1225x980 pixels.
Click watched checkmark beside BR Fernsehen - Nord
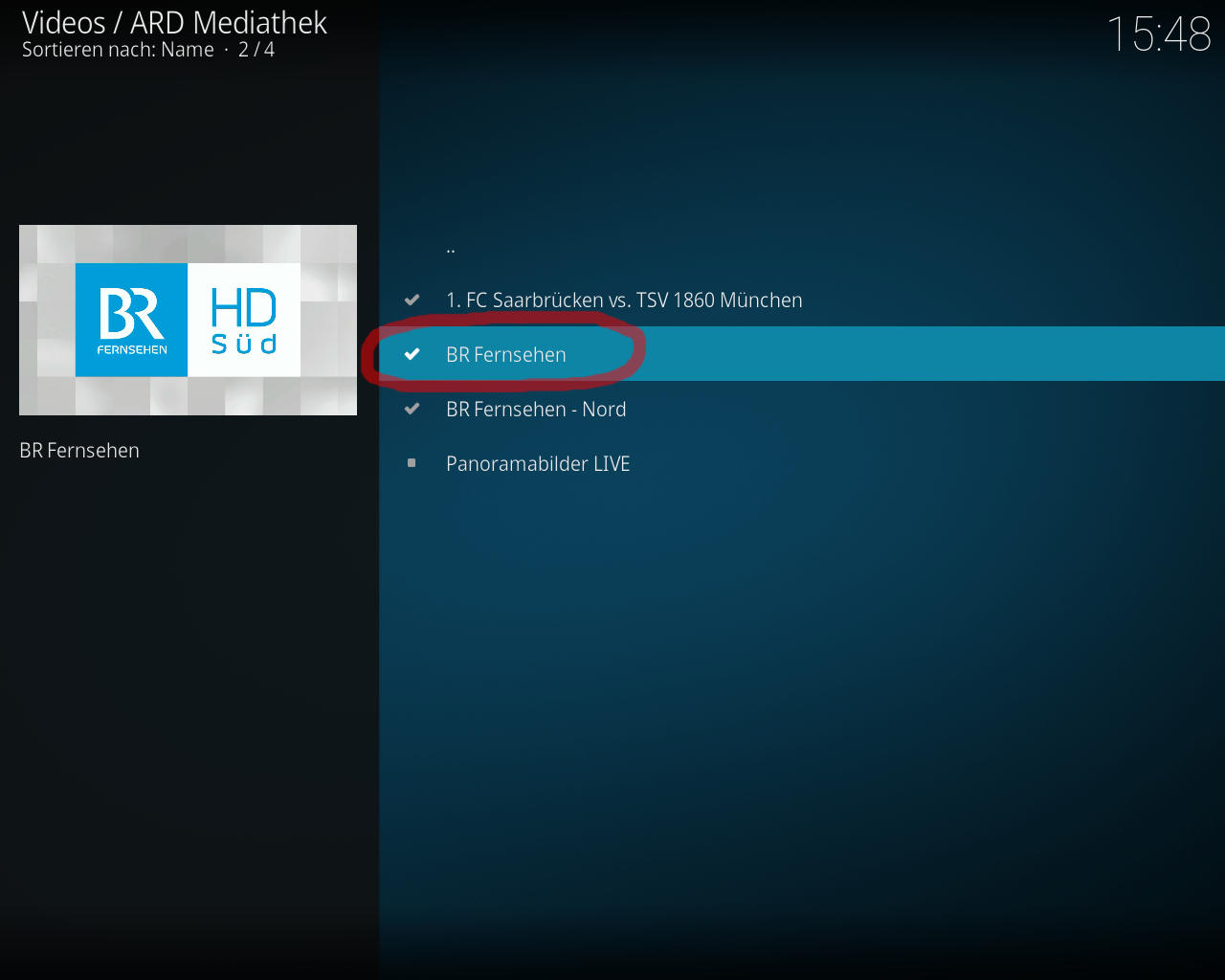click(412, 409)
